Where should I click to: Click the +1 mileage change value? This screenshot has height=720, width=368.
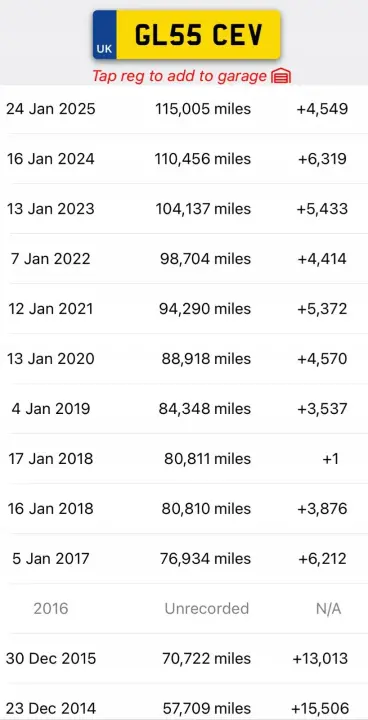tap(331, 459)
